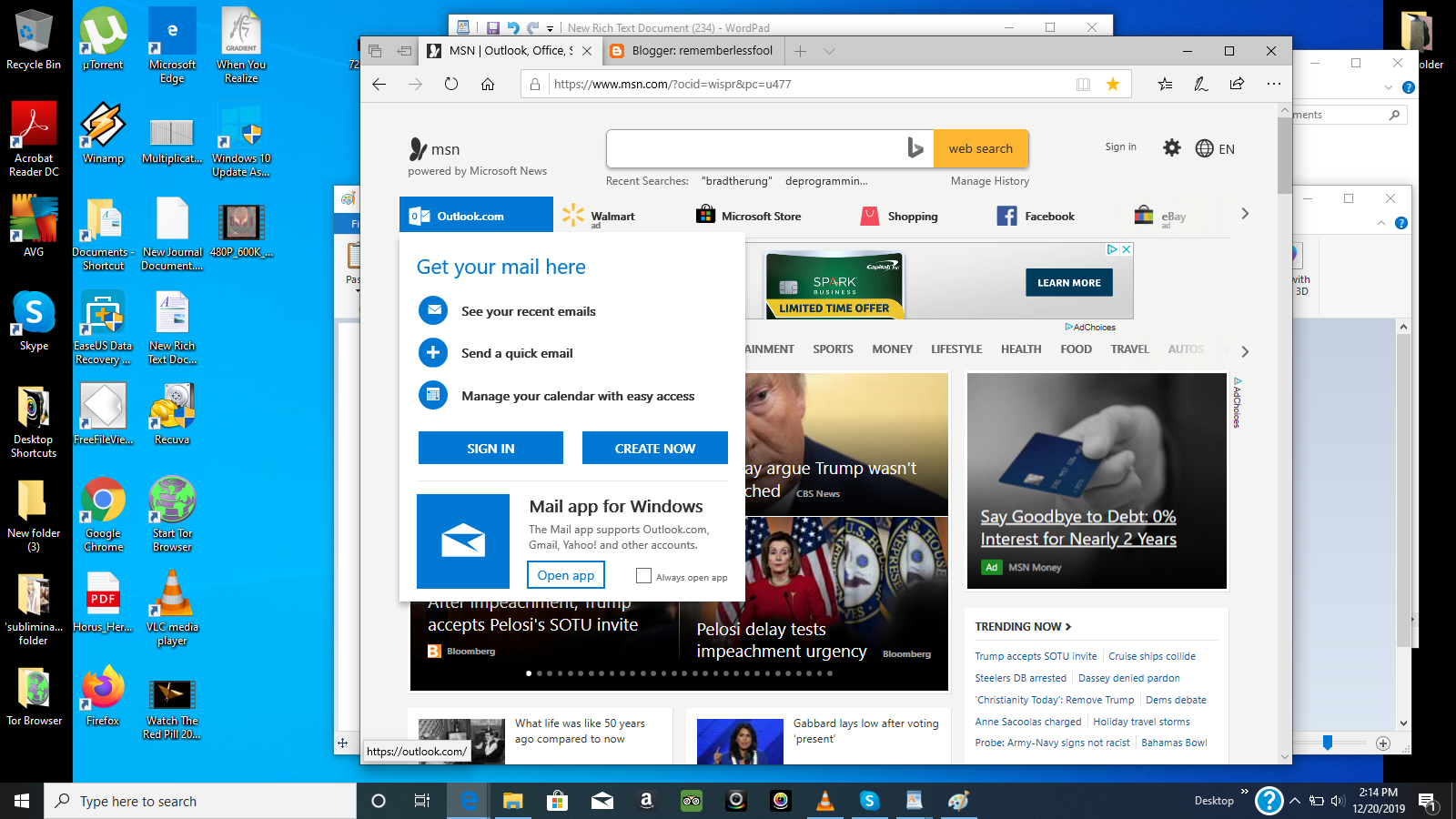Save document icon in WordPad title bar
Image resolution: width=1456 pixels, height=819 pixels.
[x=492, y=28]
